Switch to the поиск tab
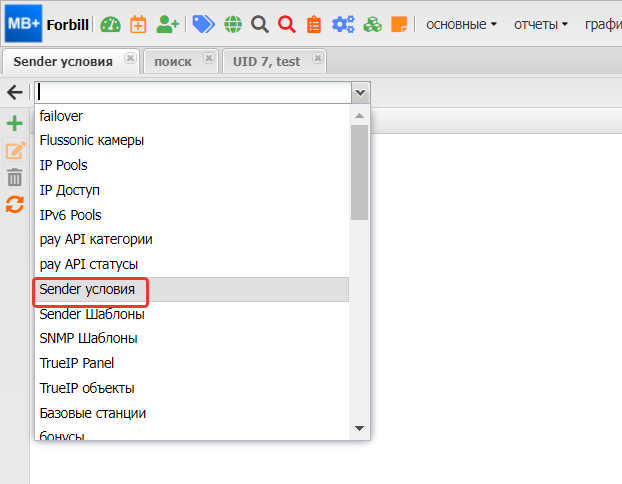Viewport: 622px width, 484px height. 173,61
